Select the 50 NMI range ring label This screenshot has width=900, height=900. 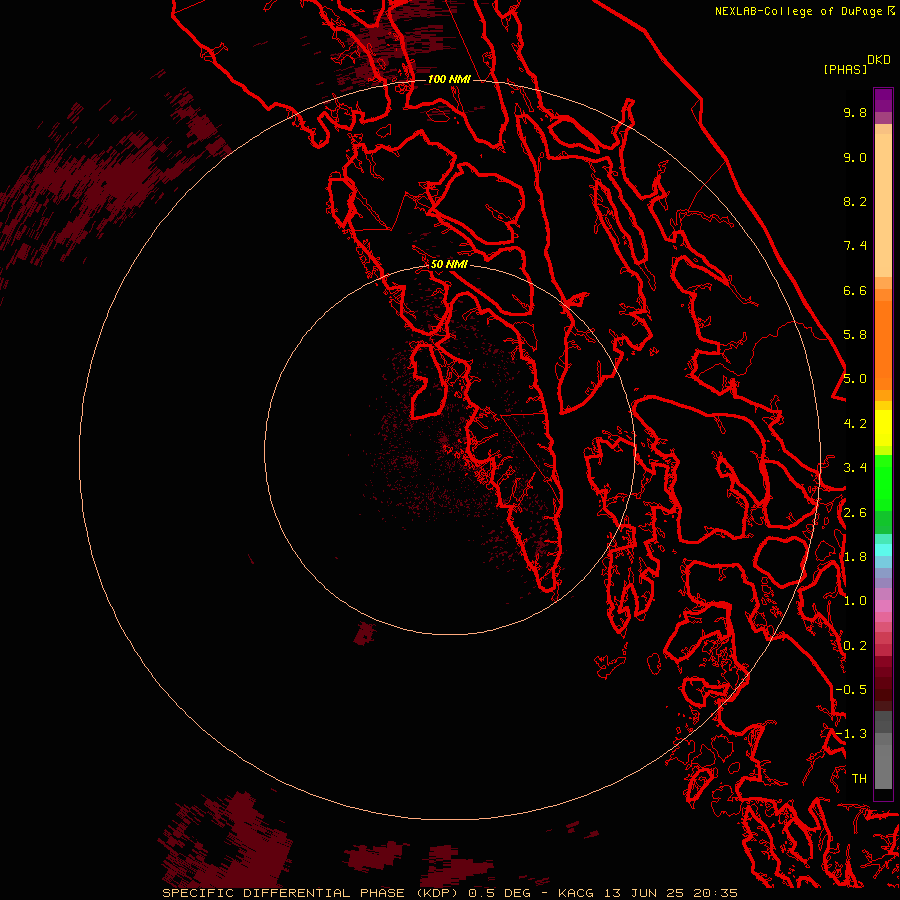[449, 264]
